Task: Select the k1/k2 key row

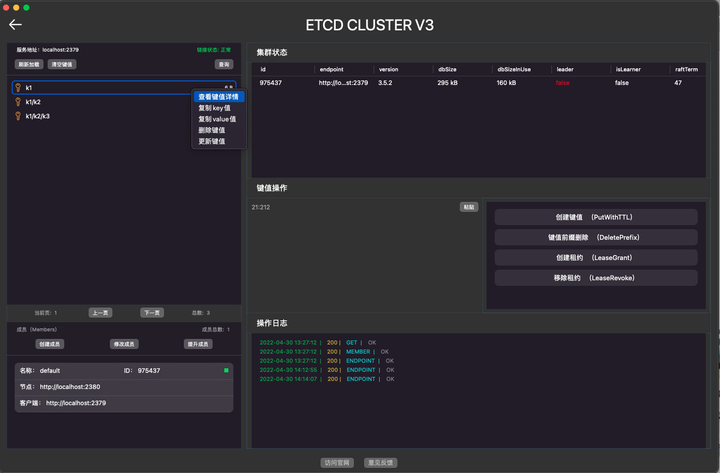Action: click(124, 102)
